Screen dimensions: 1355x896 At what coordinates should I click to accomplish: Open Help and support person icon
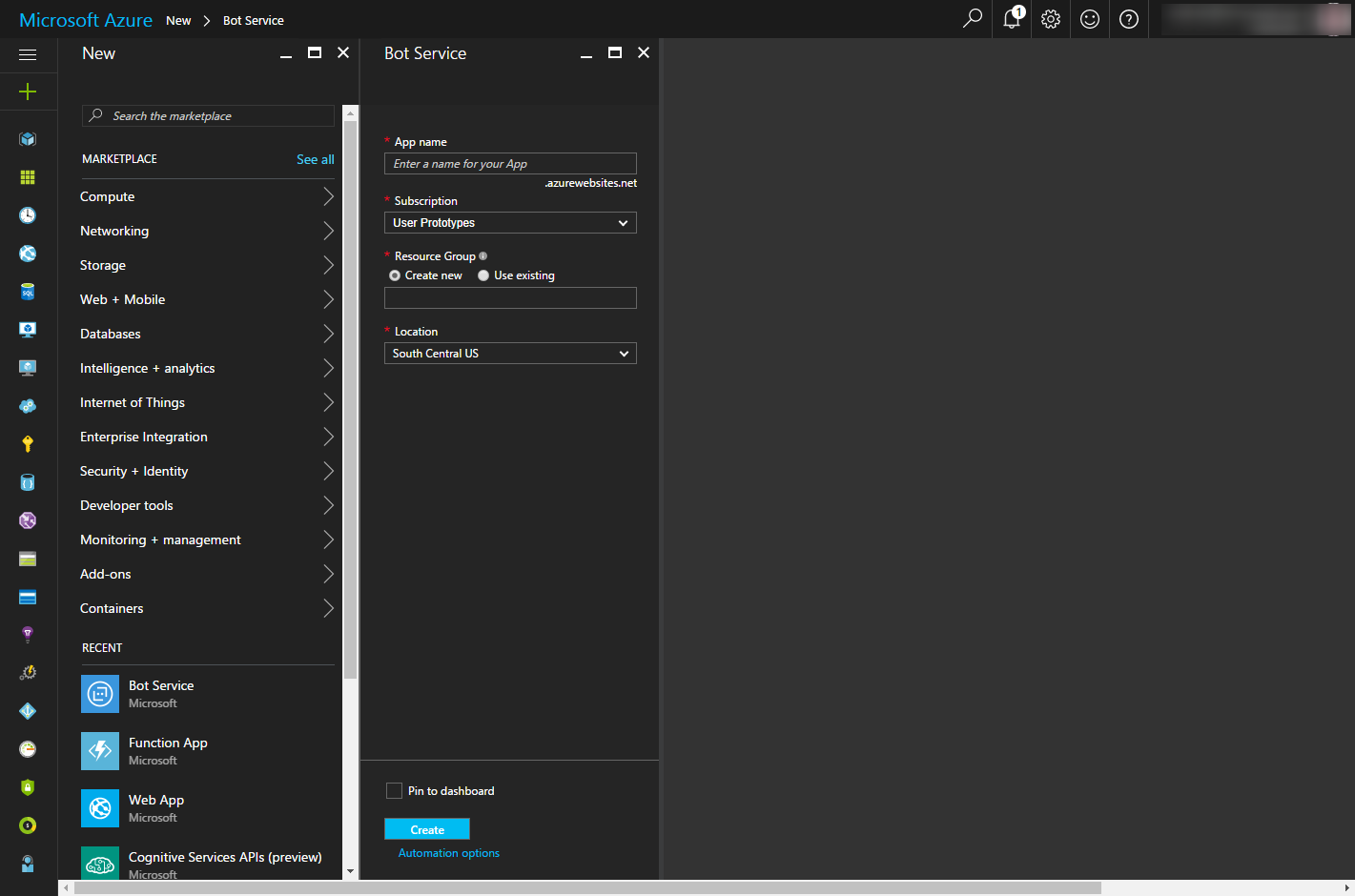point(28,864)
